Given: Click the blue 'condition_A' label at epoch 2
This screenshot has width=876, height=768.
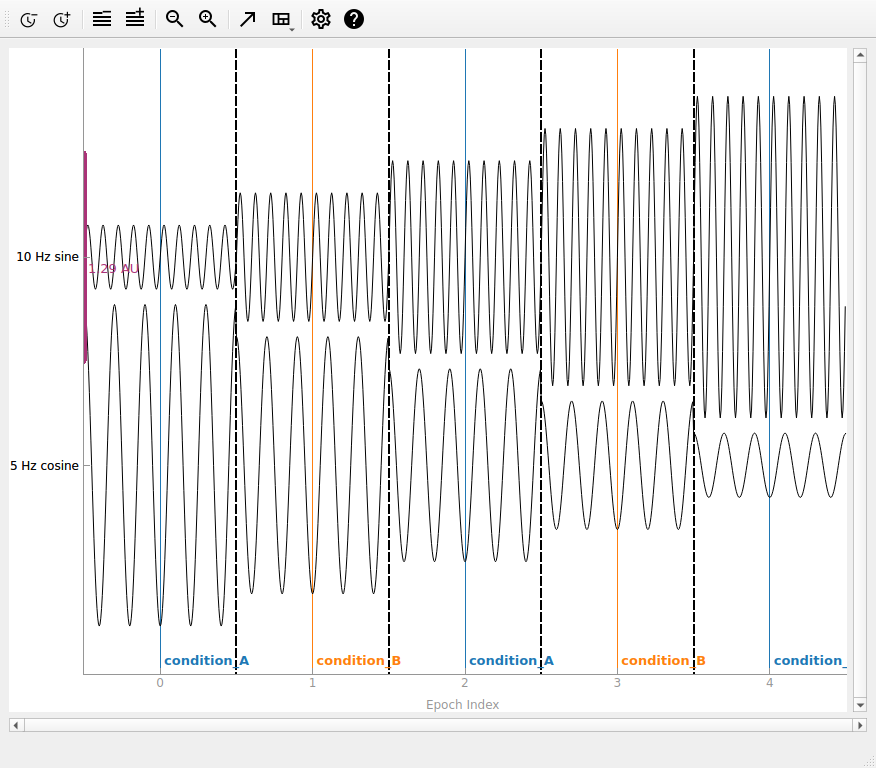Looking at the screenshot, I should pos(512,661).
